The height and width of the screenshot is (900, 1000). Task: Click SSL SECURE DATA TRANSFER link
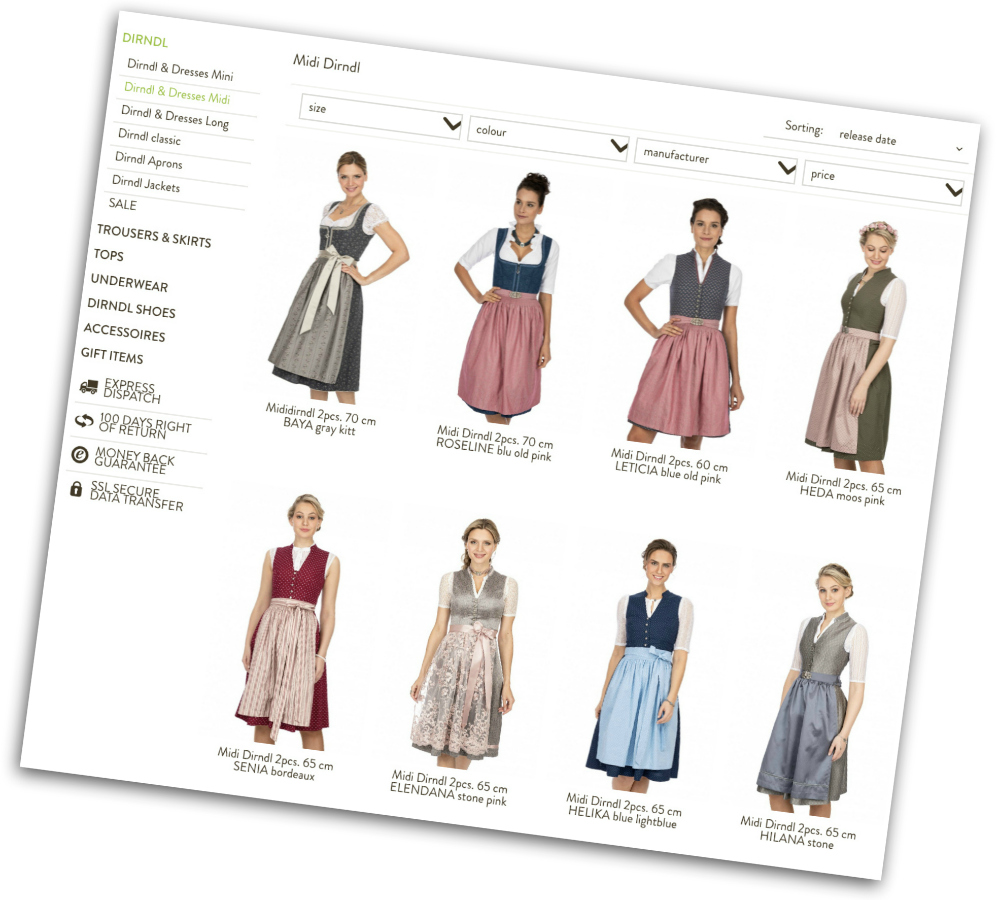pyautogui.click(x=136, y=496)
